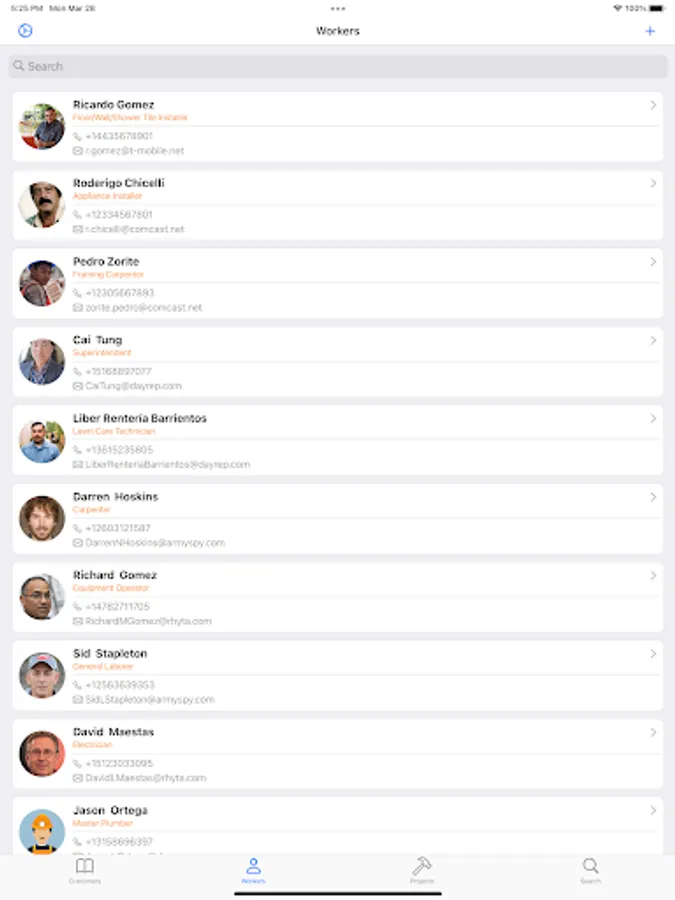
Task: Tap email icon for Roderigo Chicelli
Action: [77, 229]
